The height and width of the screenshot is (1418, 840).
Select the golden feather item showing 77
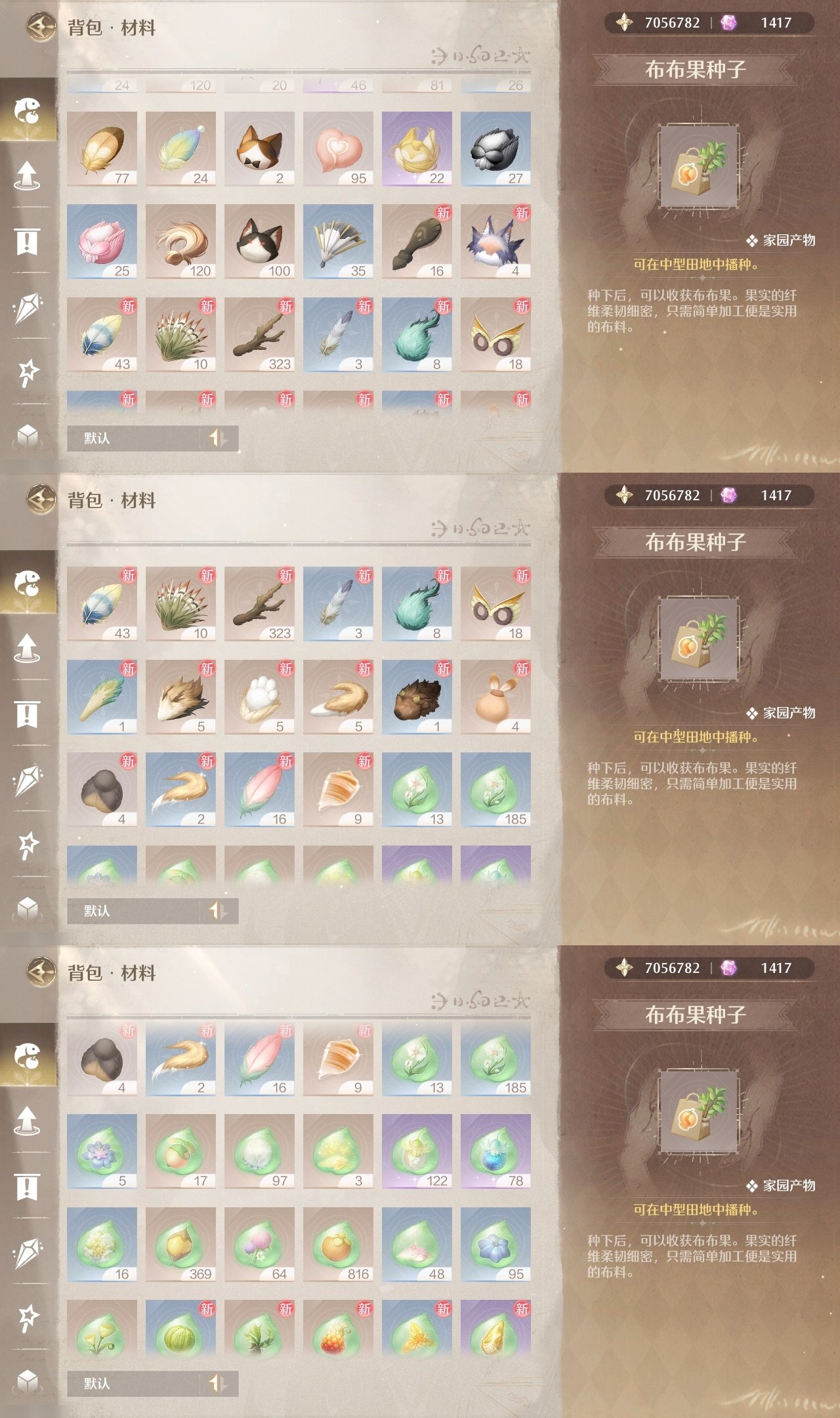[x=102, y=148]
